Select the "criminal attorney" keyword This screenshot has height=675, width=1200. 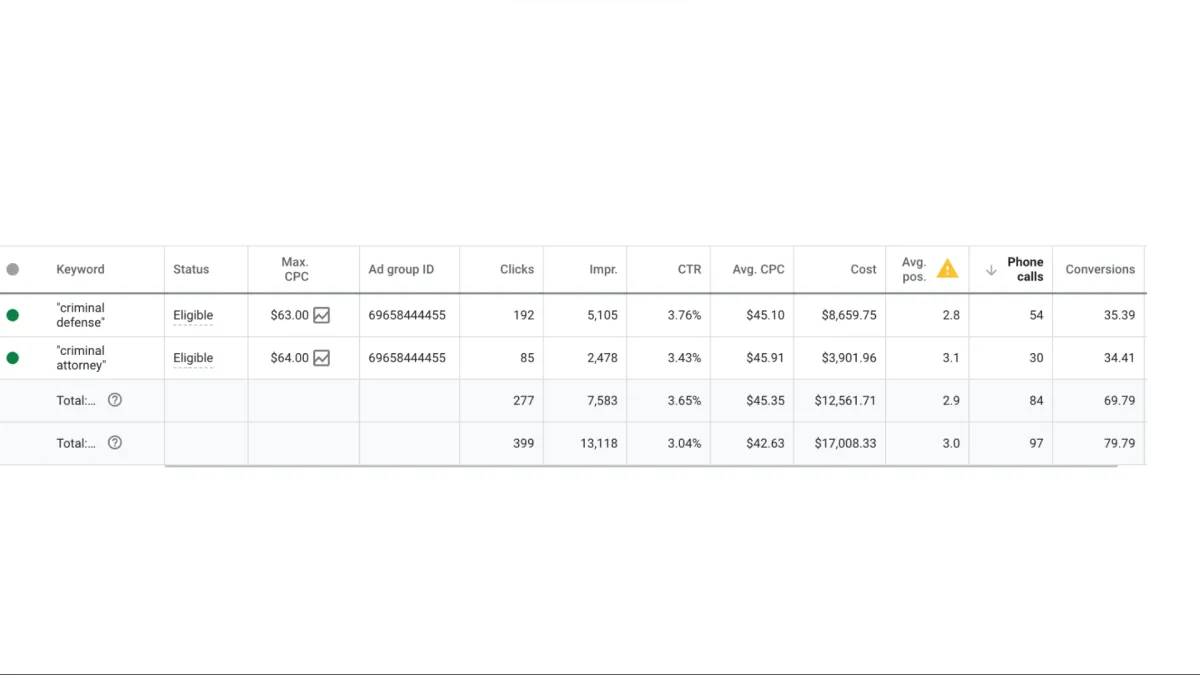click(81, 358)
